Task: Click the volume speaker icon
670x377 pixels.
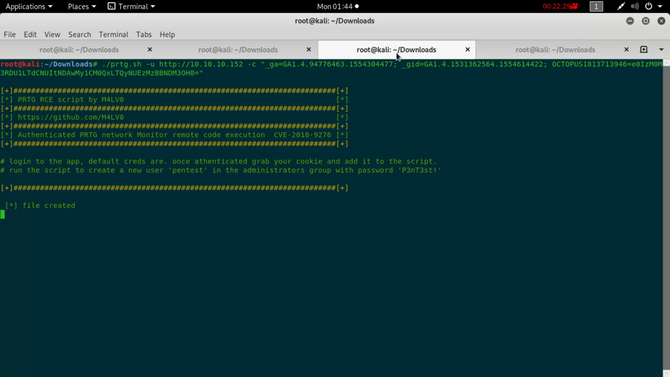Action: click(635, 6)
